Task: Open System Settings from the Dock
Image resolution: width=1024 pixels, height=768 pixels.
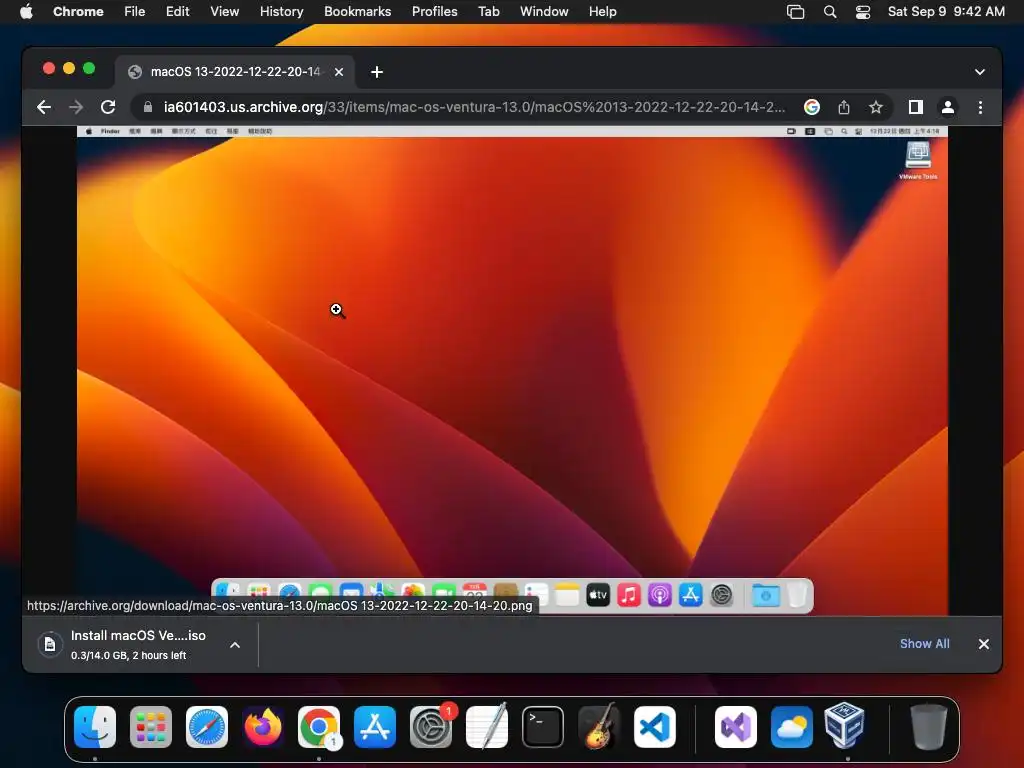Action: tap(431, 727)
